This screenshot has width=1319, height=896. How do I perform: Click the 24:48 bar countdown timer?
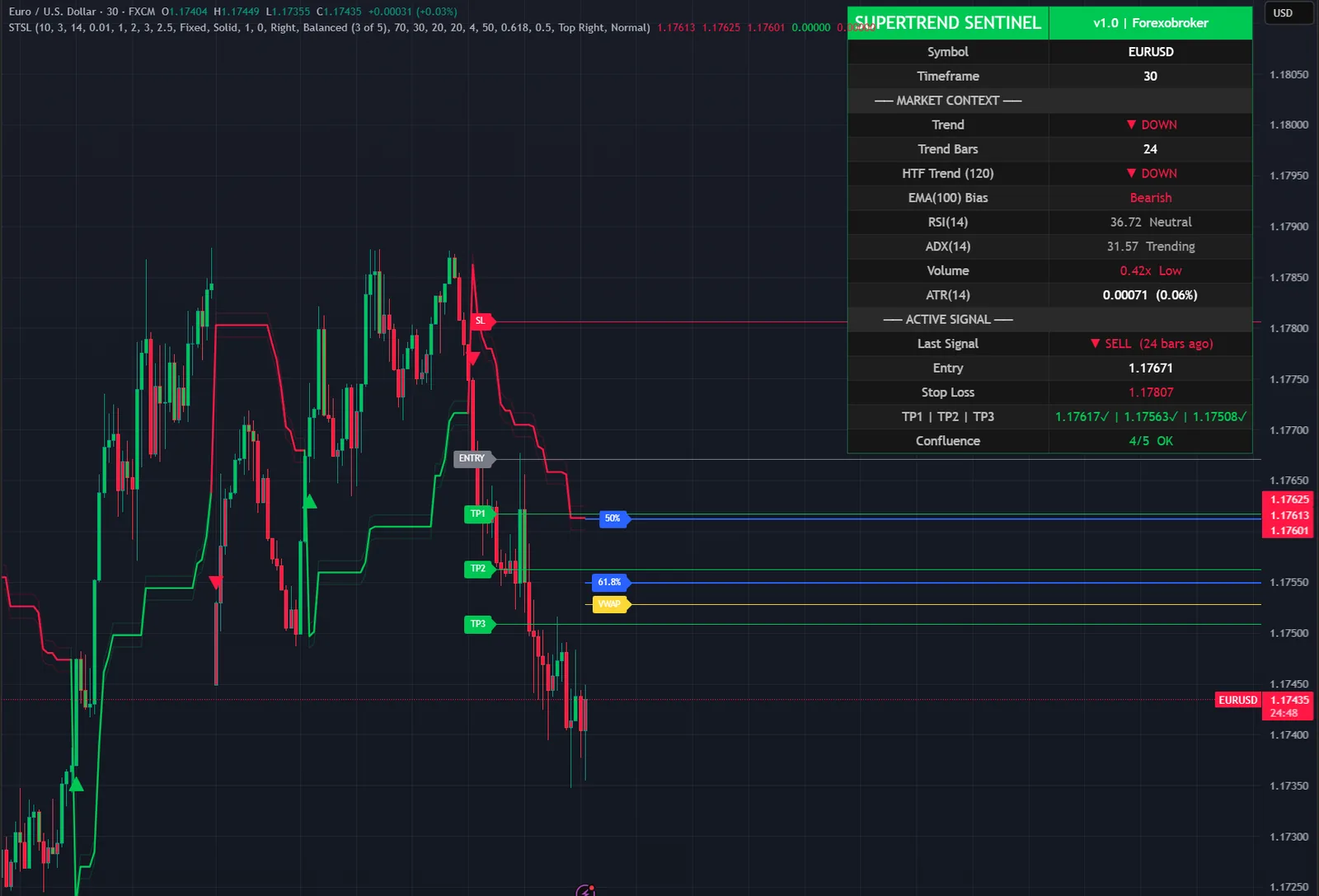[1284, 714]
